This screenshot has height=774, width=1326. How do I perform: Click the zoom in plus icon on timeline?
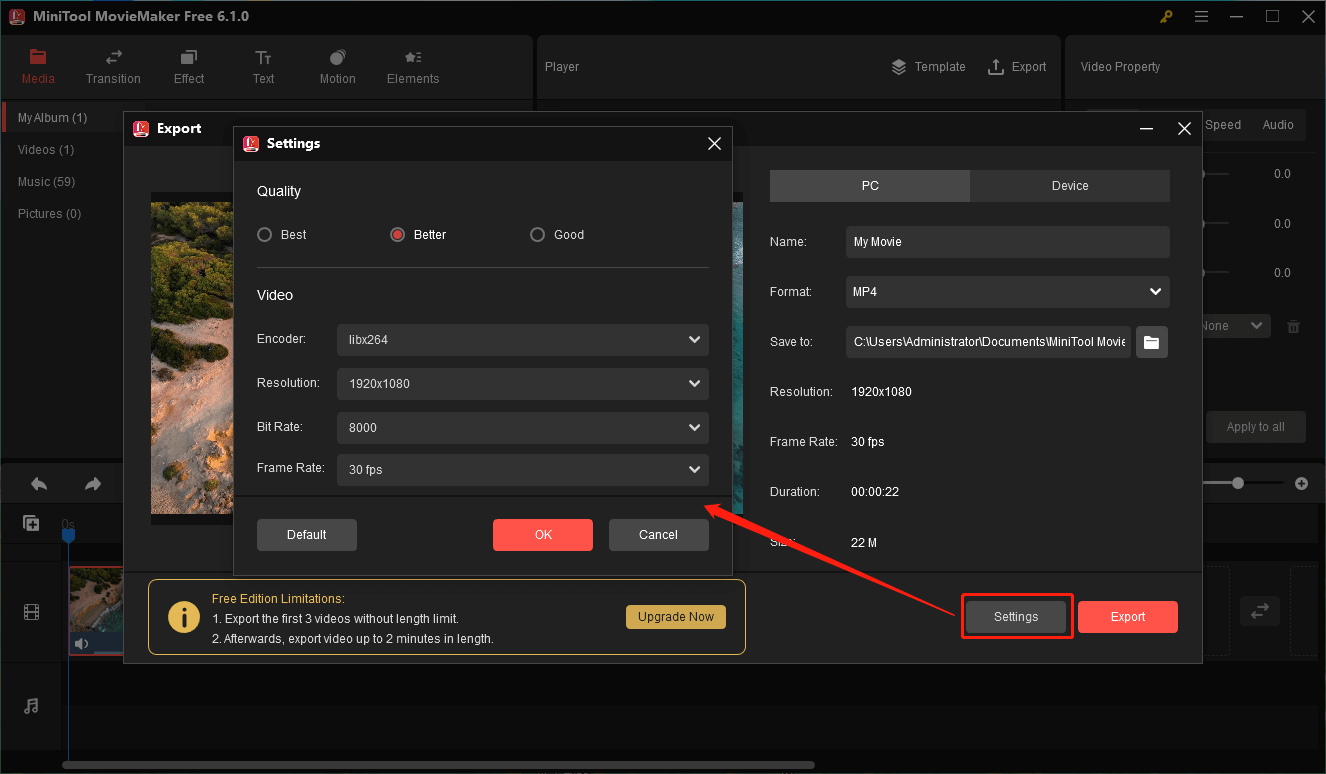1301,483
